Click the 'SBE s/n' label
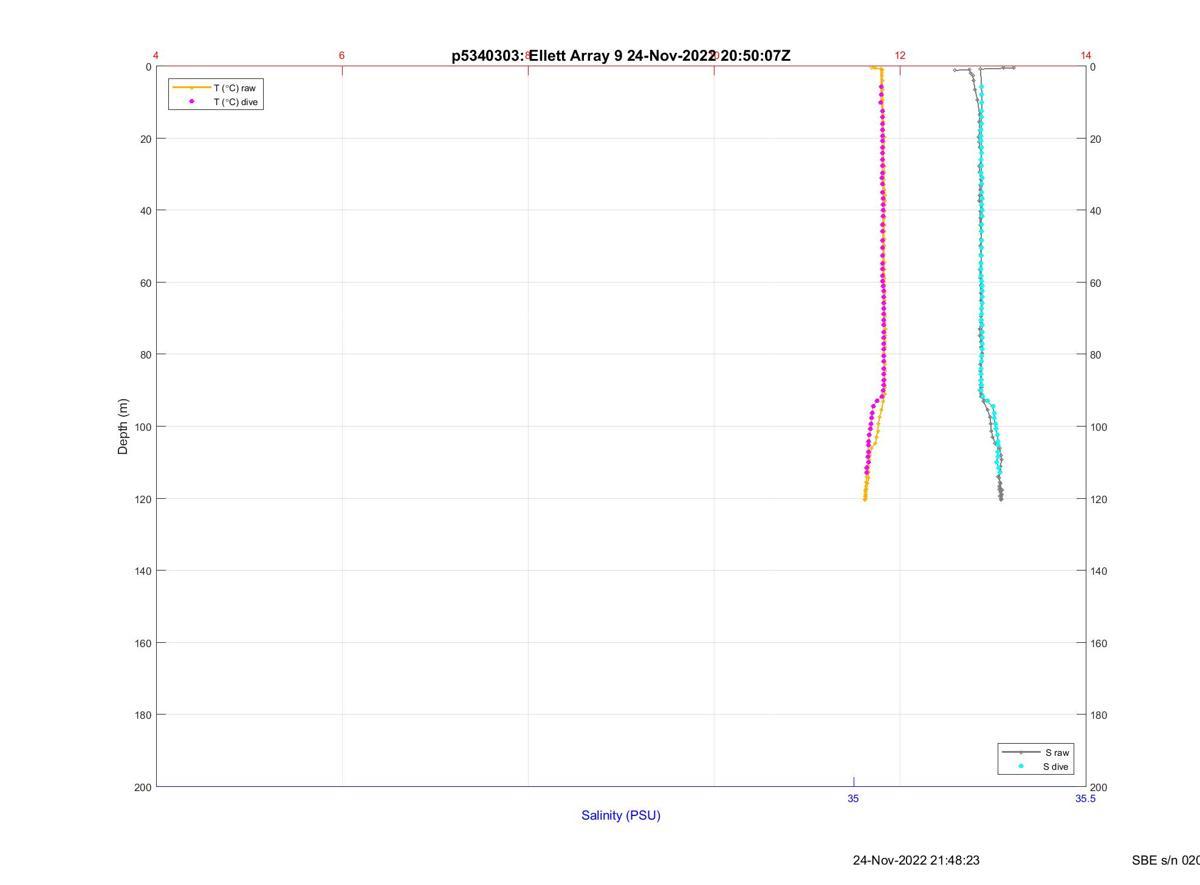The width and height of the screenshot is (1200, 885). coord(1165,860)
